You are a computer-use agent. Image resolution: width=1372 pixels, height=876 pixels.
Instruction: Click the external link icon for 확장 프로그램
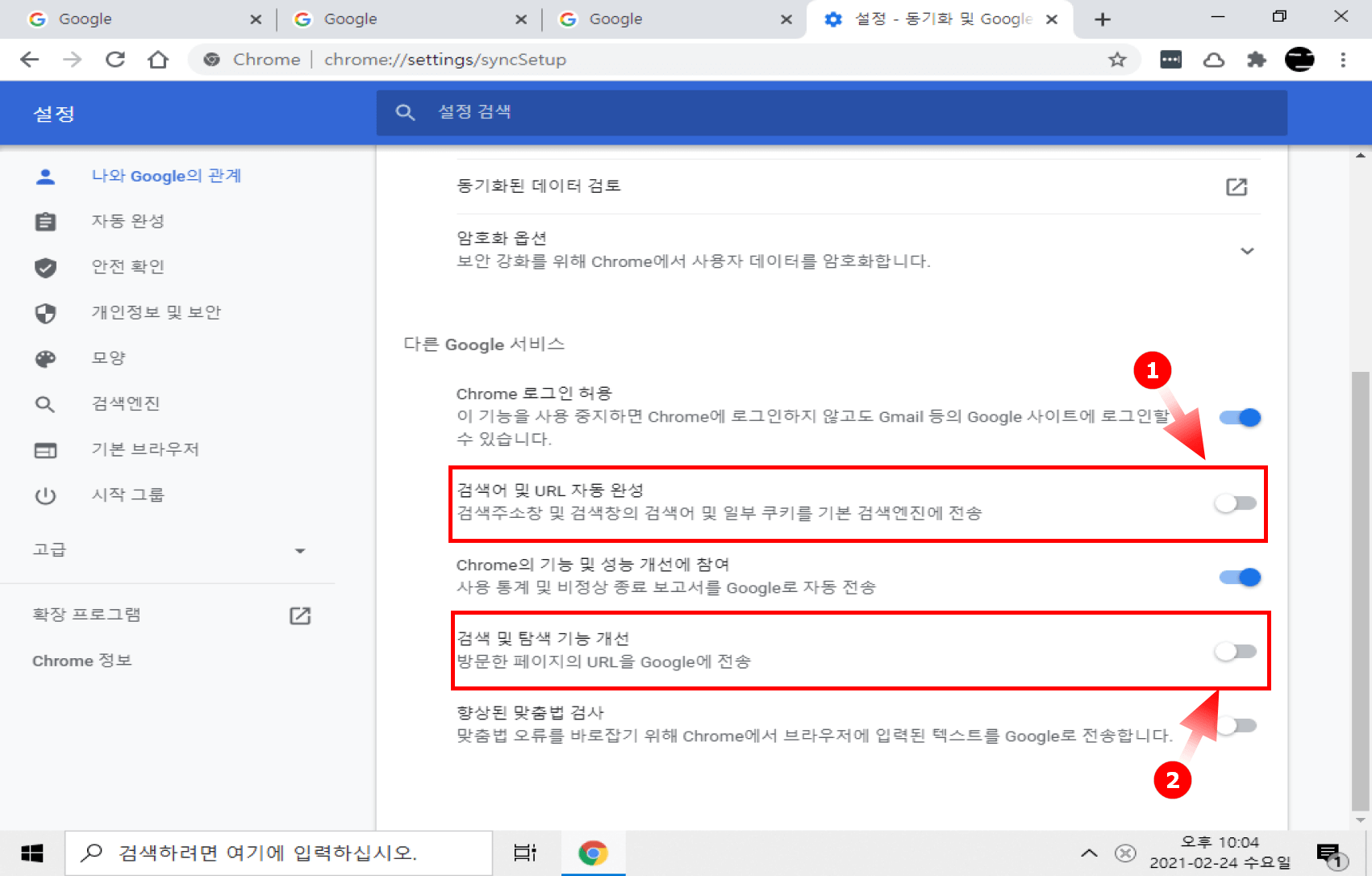[x=300, y=616]
